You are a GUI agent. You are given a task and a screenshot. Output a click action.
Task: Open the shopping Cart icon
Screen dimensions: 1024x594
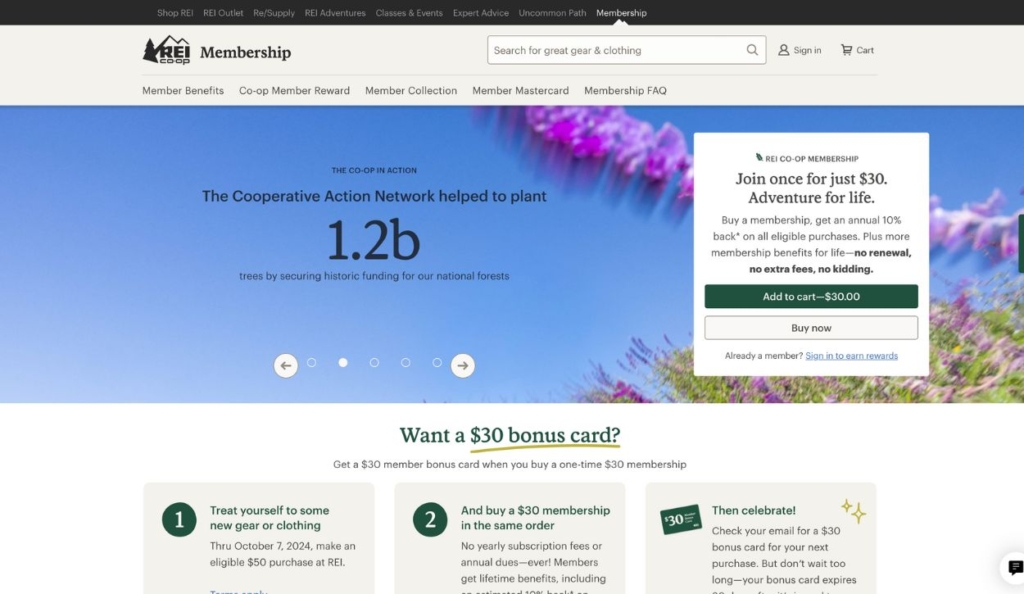(x=846, y=50)
